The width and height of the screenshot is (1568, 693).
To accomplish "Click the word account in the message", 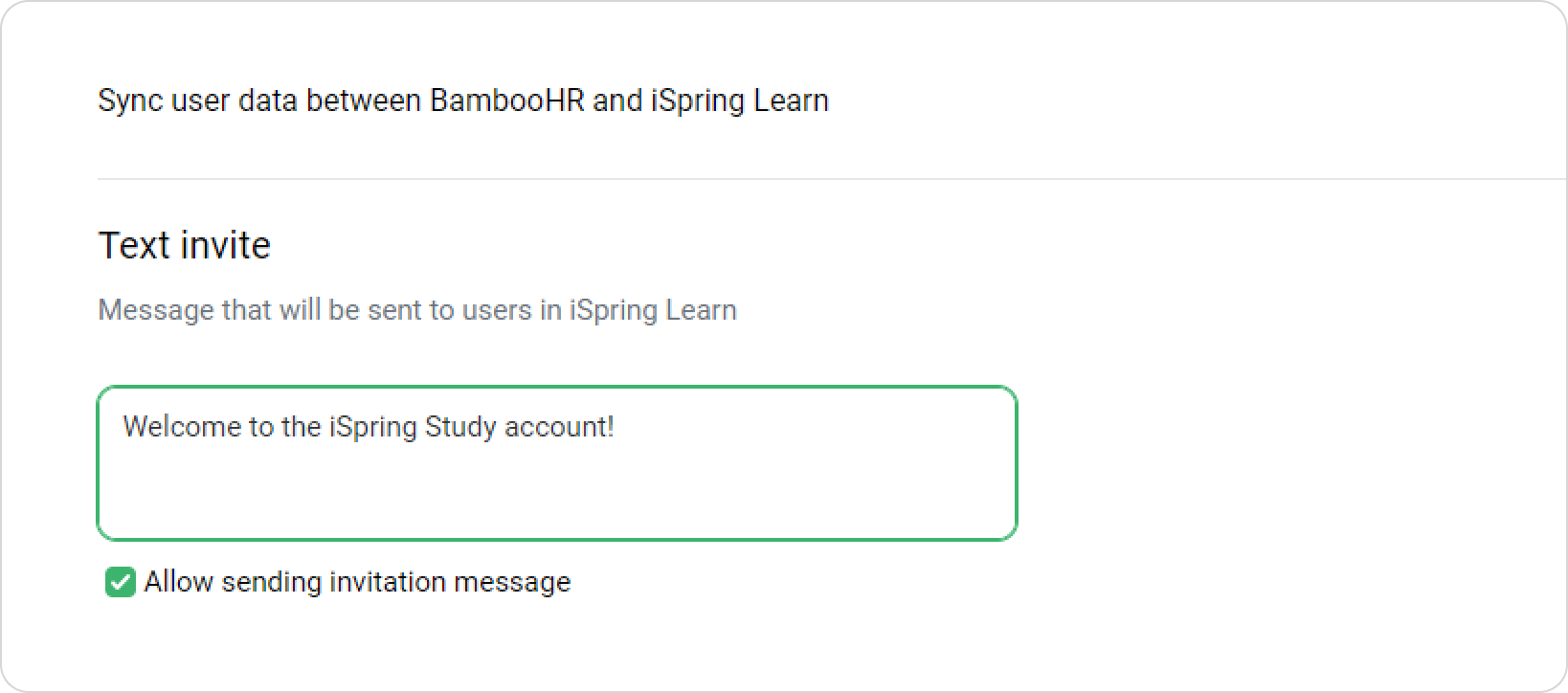I will pyautogui.click(x=555, y=427).
